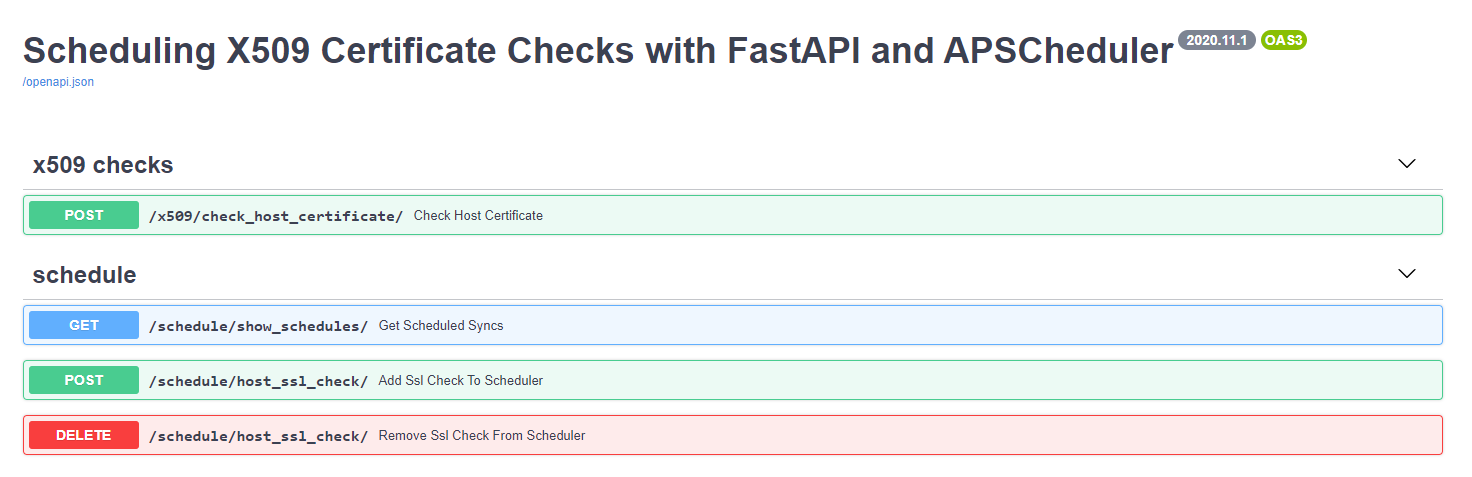1472x477 pixels.
Task: Open the /openapi.json link
Action: [58, 82]
